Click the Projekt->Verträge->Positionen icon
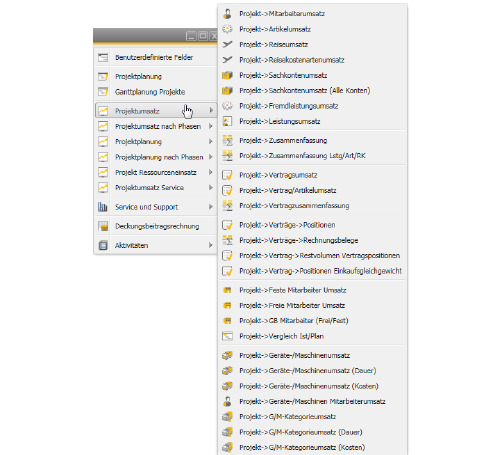 (227, 225)
